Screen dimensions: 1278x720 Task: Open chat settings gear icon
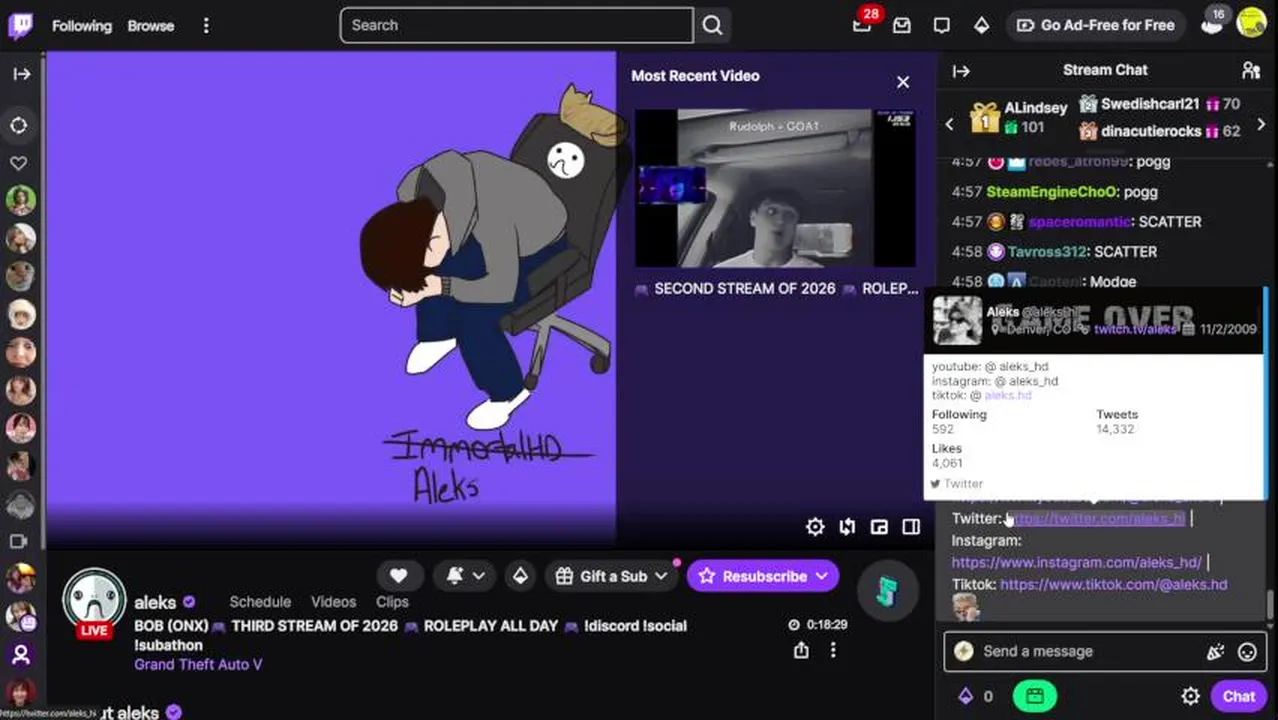1190,696
